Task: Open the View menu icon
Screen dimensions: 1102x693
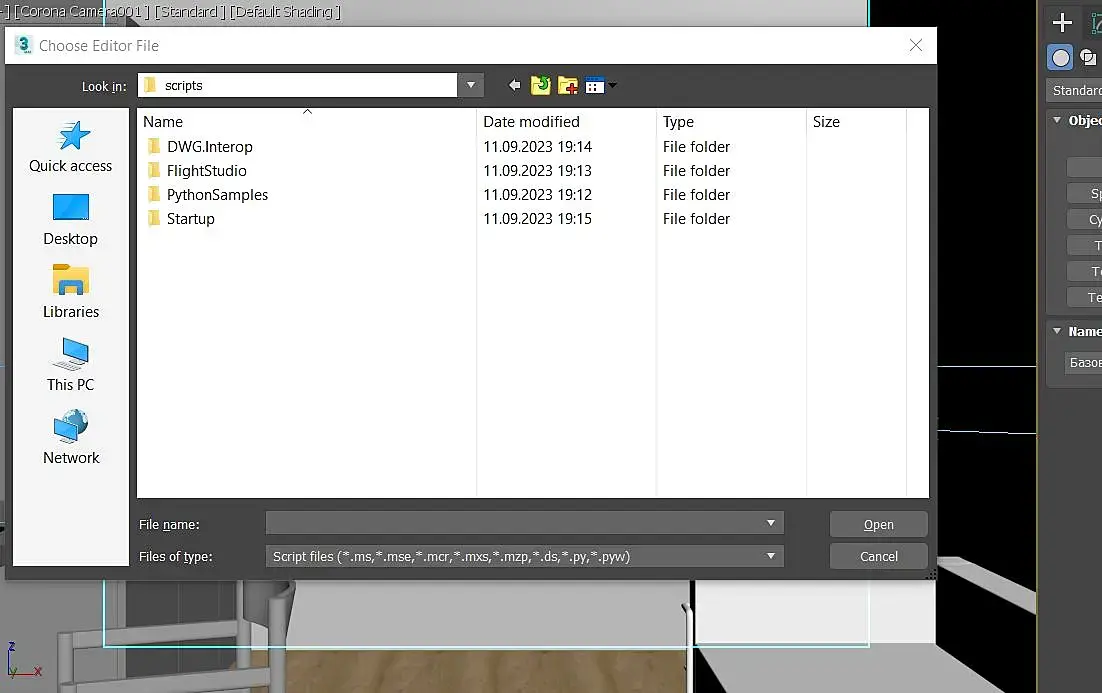Action: [x=595, y=86]
